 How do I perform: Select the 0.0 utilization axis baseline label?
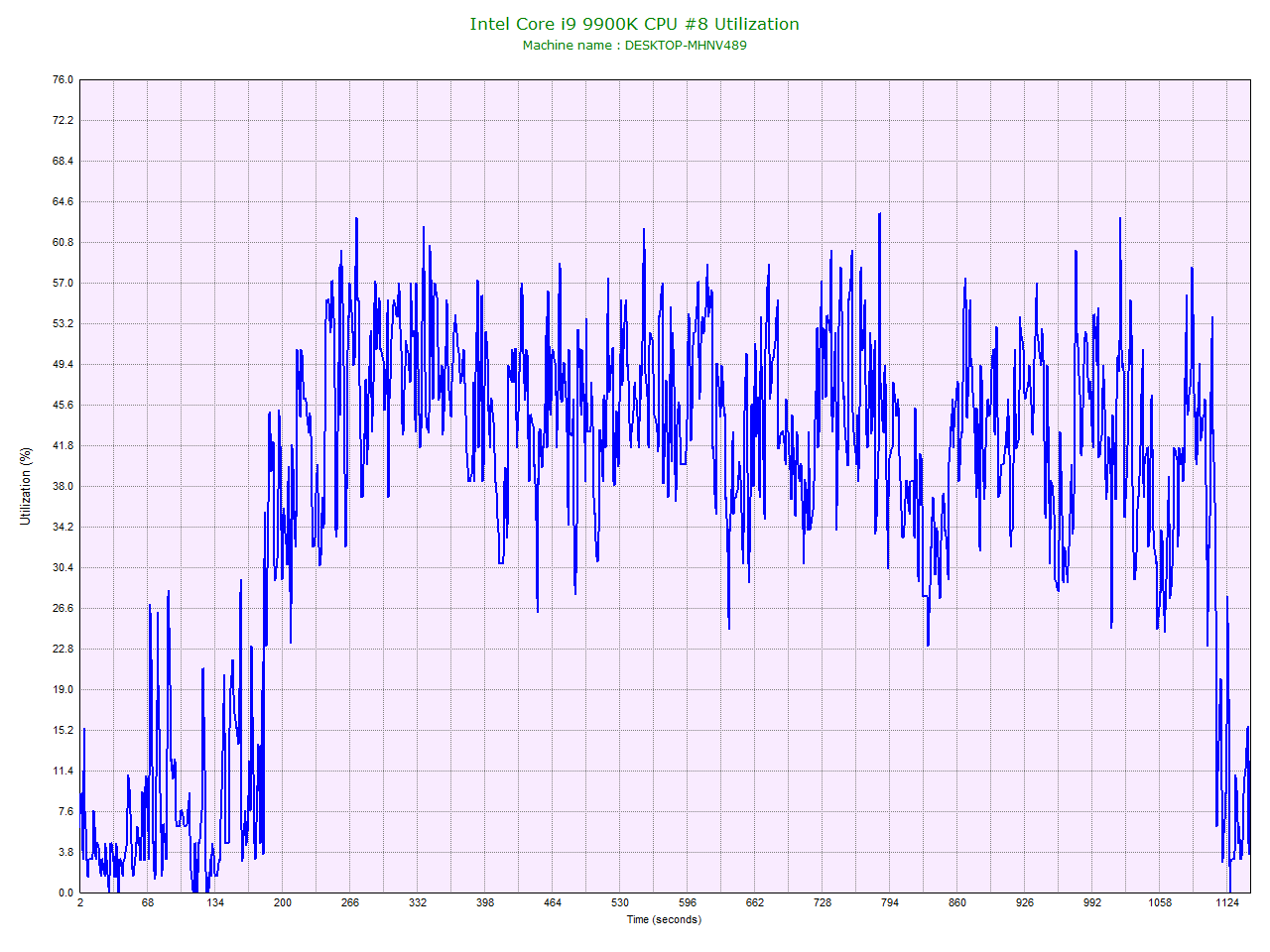point(65,892)
